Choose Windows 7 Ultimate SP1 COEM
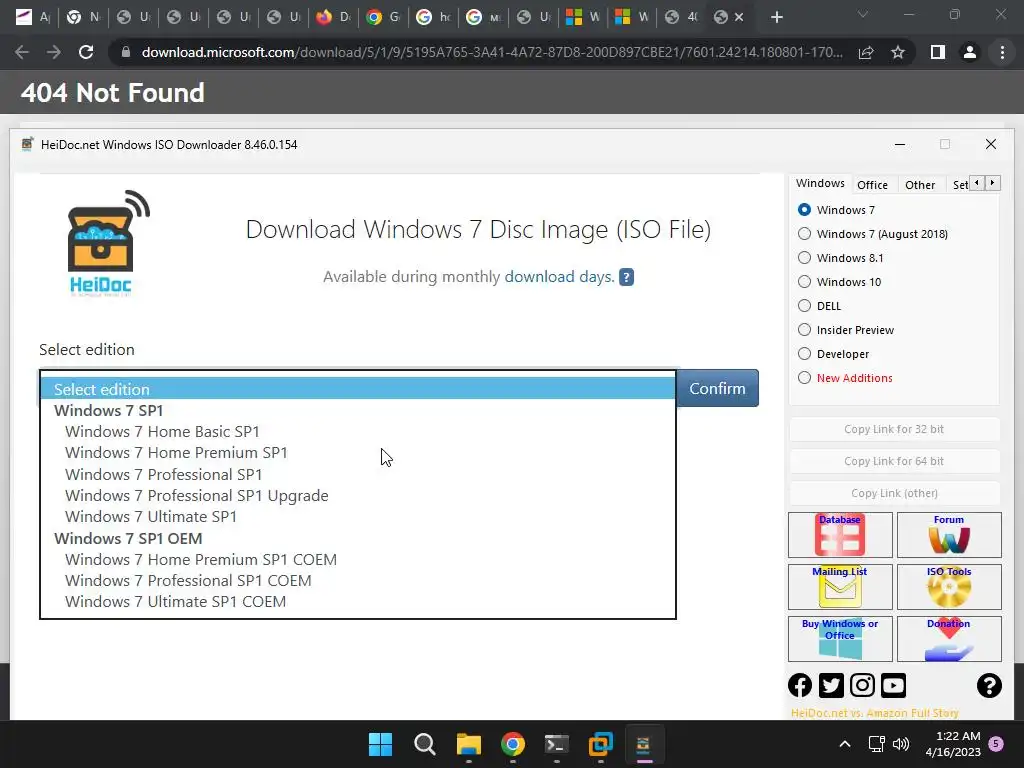Viewport: 1024px width, 768px height. (358, 601)
